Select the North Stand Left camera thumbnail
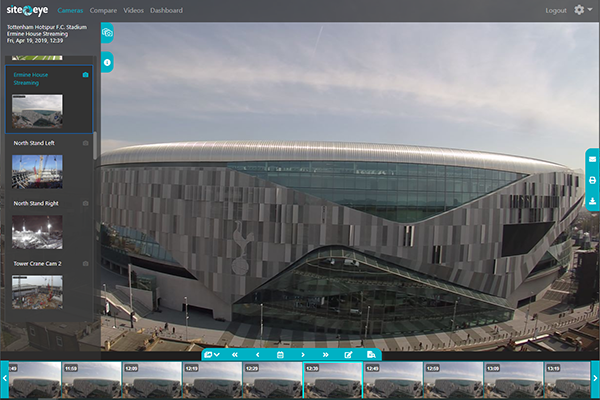 click(37, 171)
